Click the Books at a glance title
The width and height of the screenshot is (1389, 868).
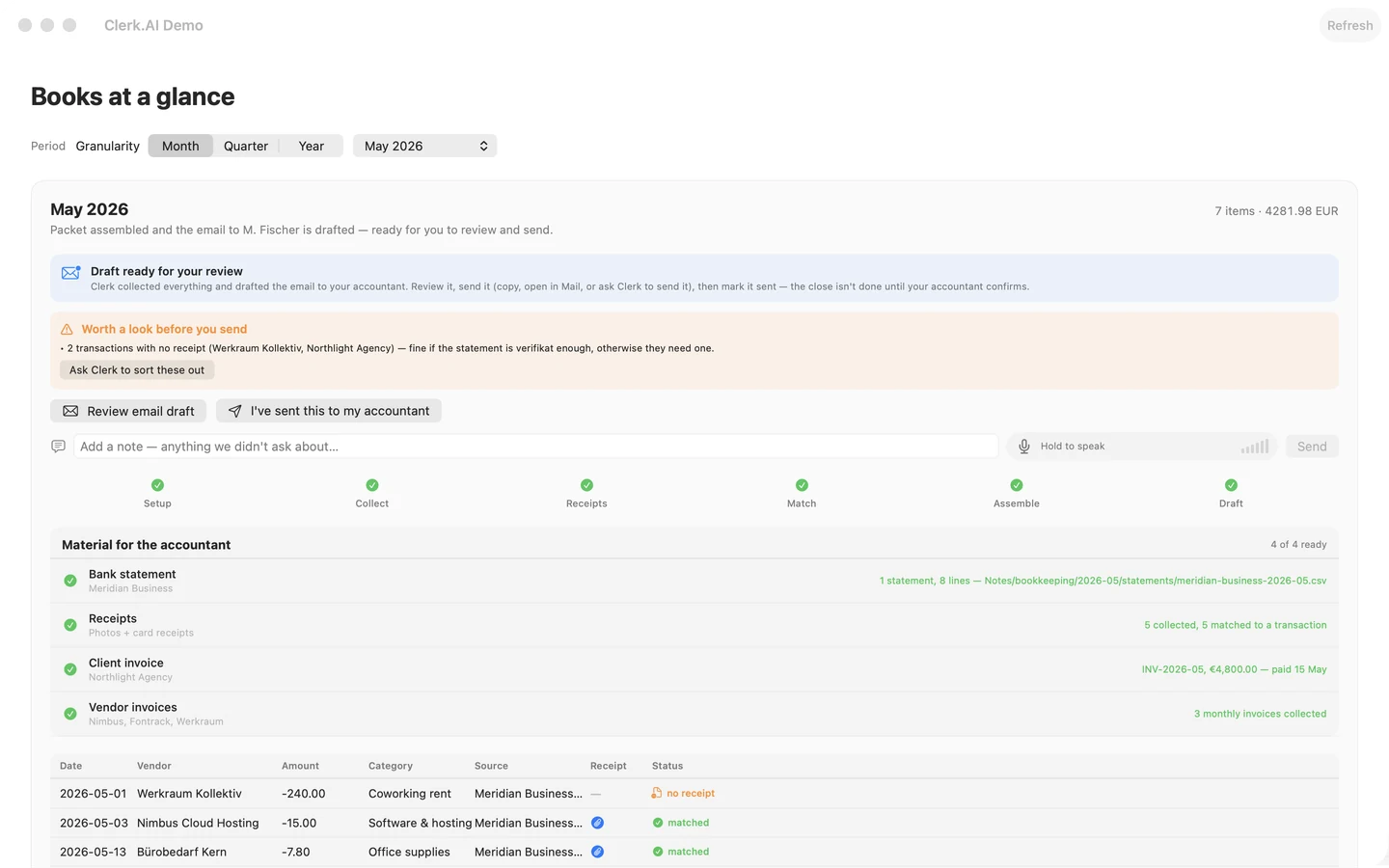coord(132,96)
